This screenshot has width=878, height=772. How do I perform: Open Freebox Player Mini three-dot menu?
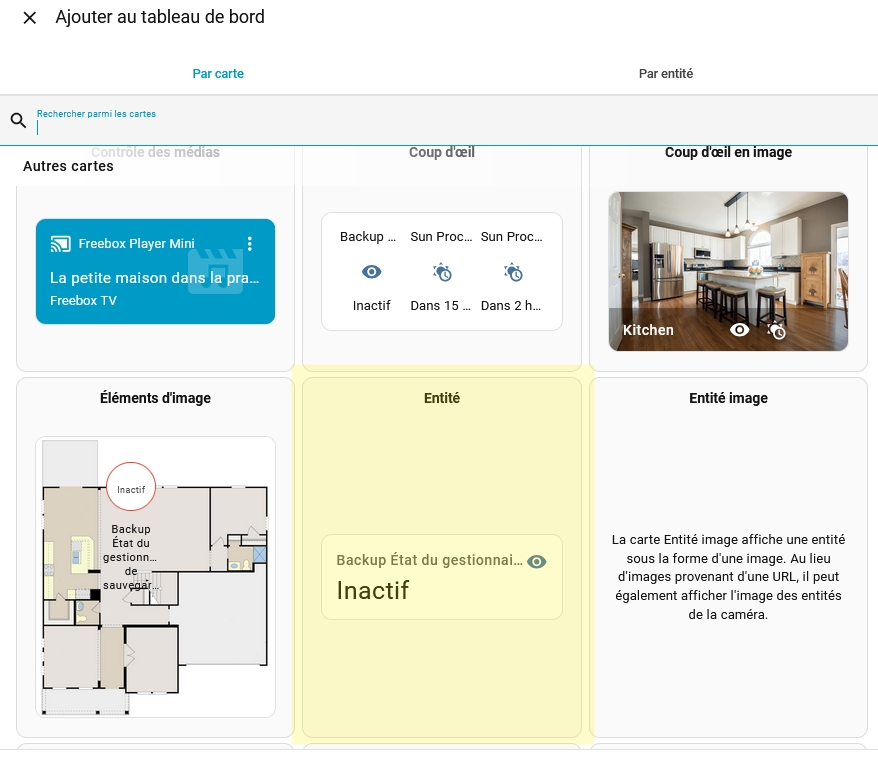(250, 244)
